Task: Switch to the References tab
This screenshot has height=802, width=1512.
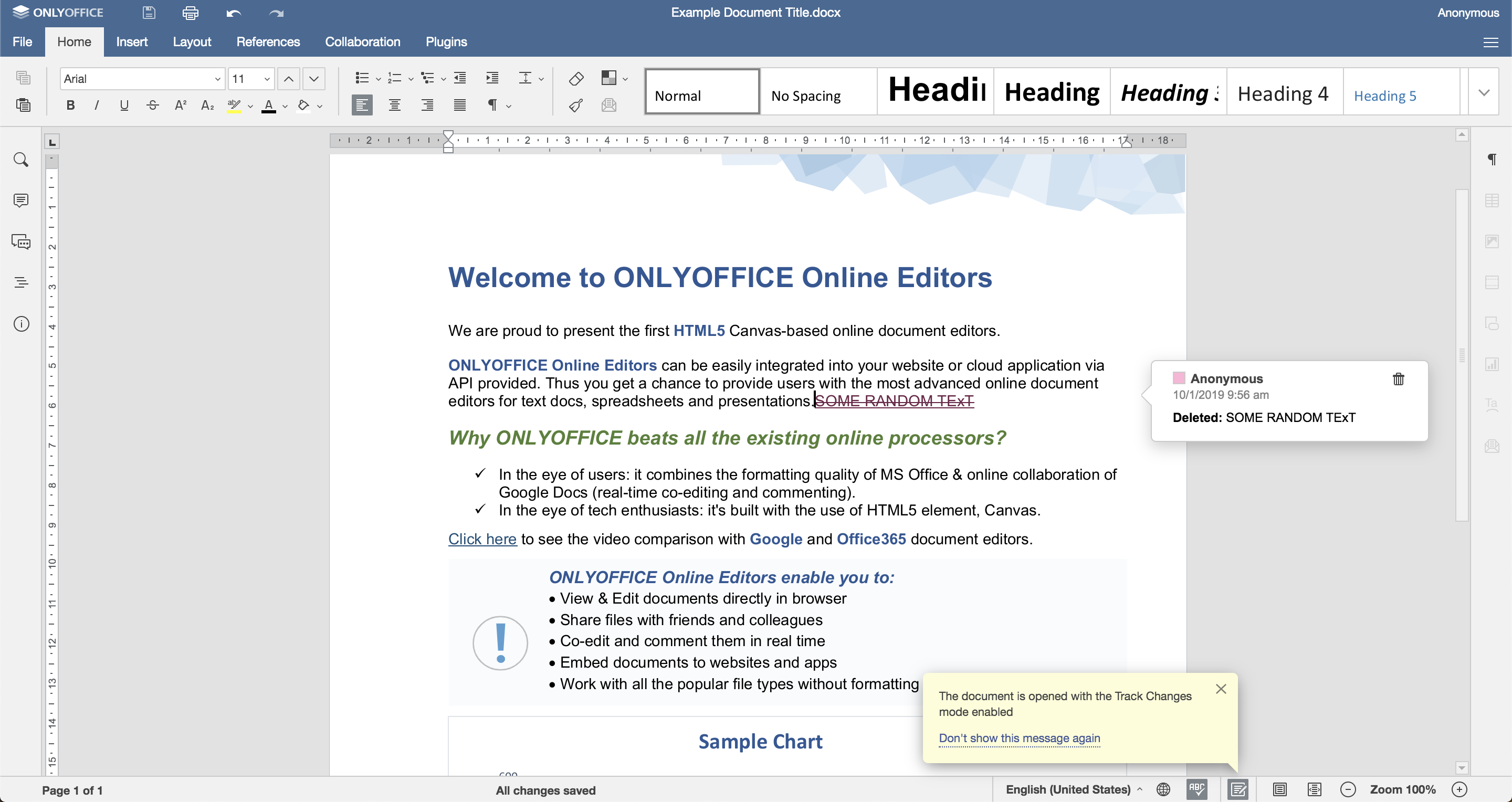Action: [x=268, y=41]
